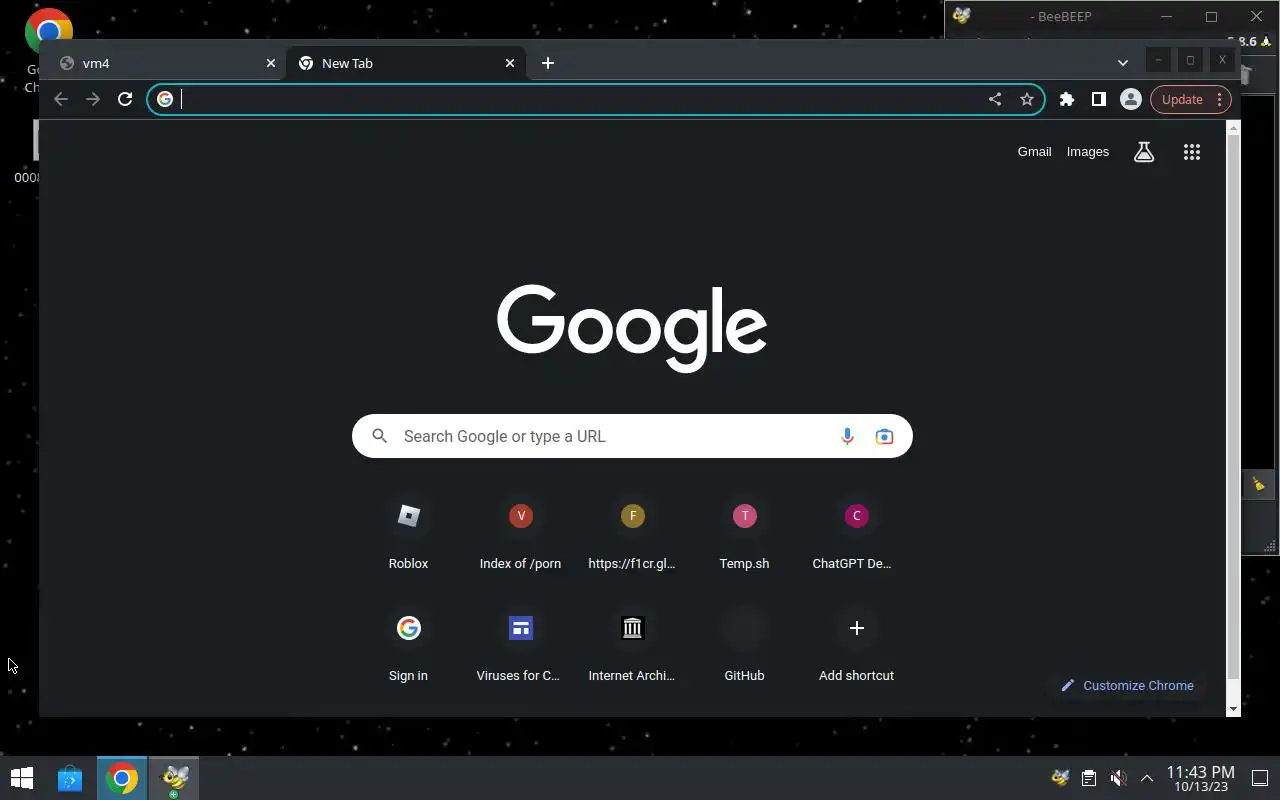
Task: Open the notification center icon
Action: click(x=1260, y=778)
